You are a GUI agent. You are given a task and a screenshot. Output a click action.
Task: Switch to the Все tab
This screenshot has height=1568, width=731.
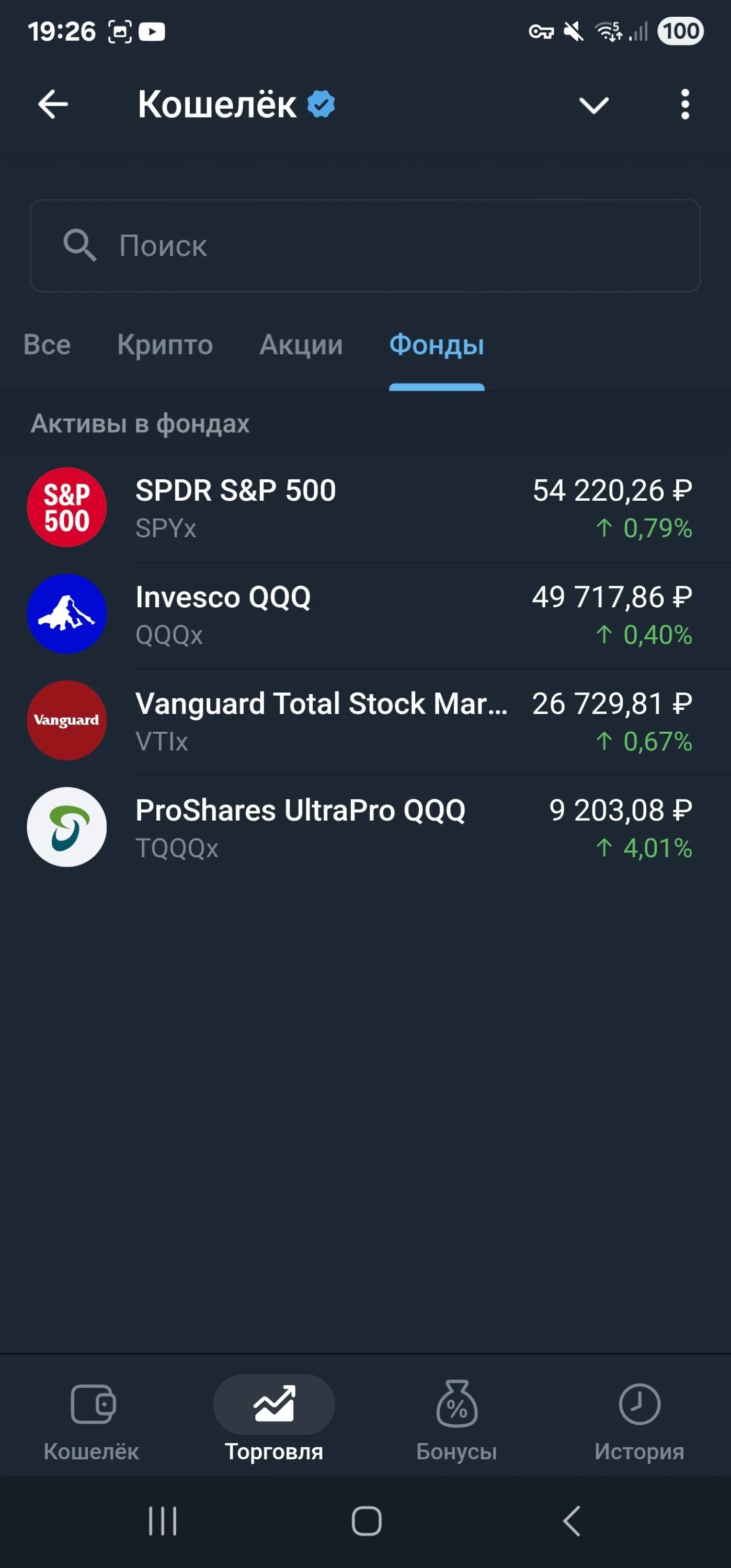(47, 344)
